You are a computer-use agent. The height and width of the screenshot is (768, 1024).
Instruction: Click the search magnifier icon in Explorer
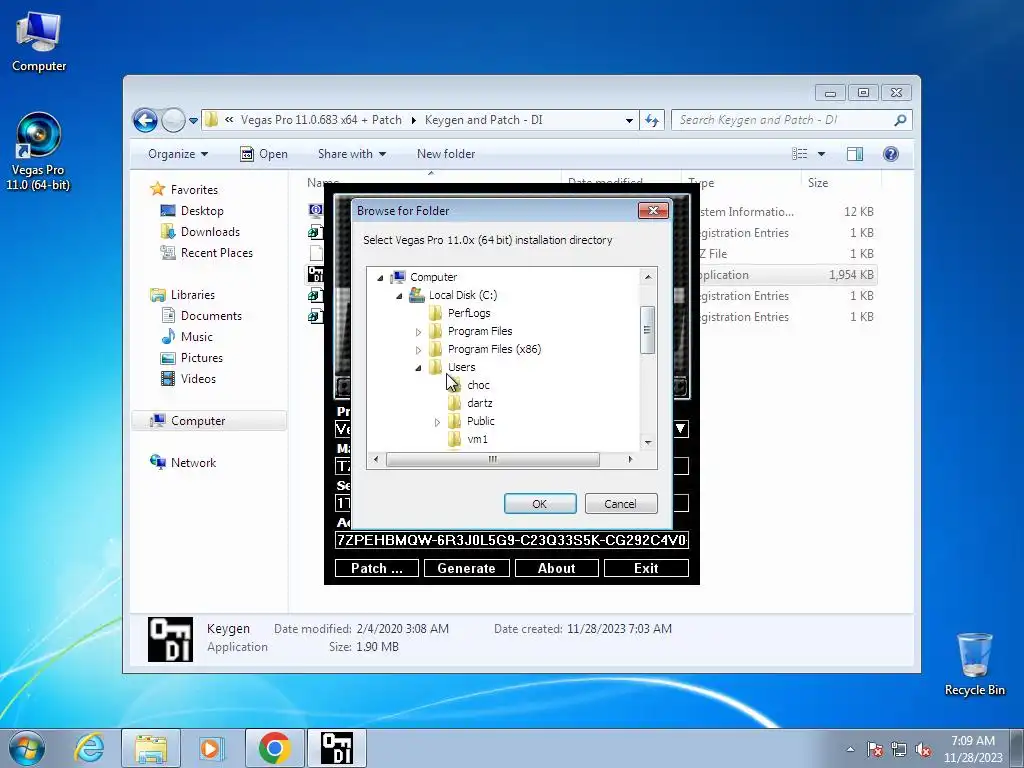(x=900, y=120)
